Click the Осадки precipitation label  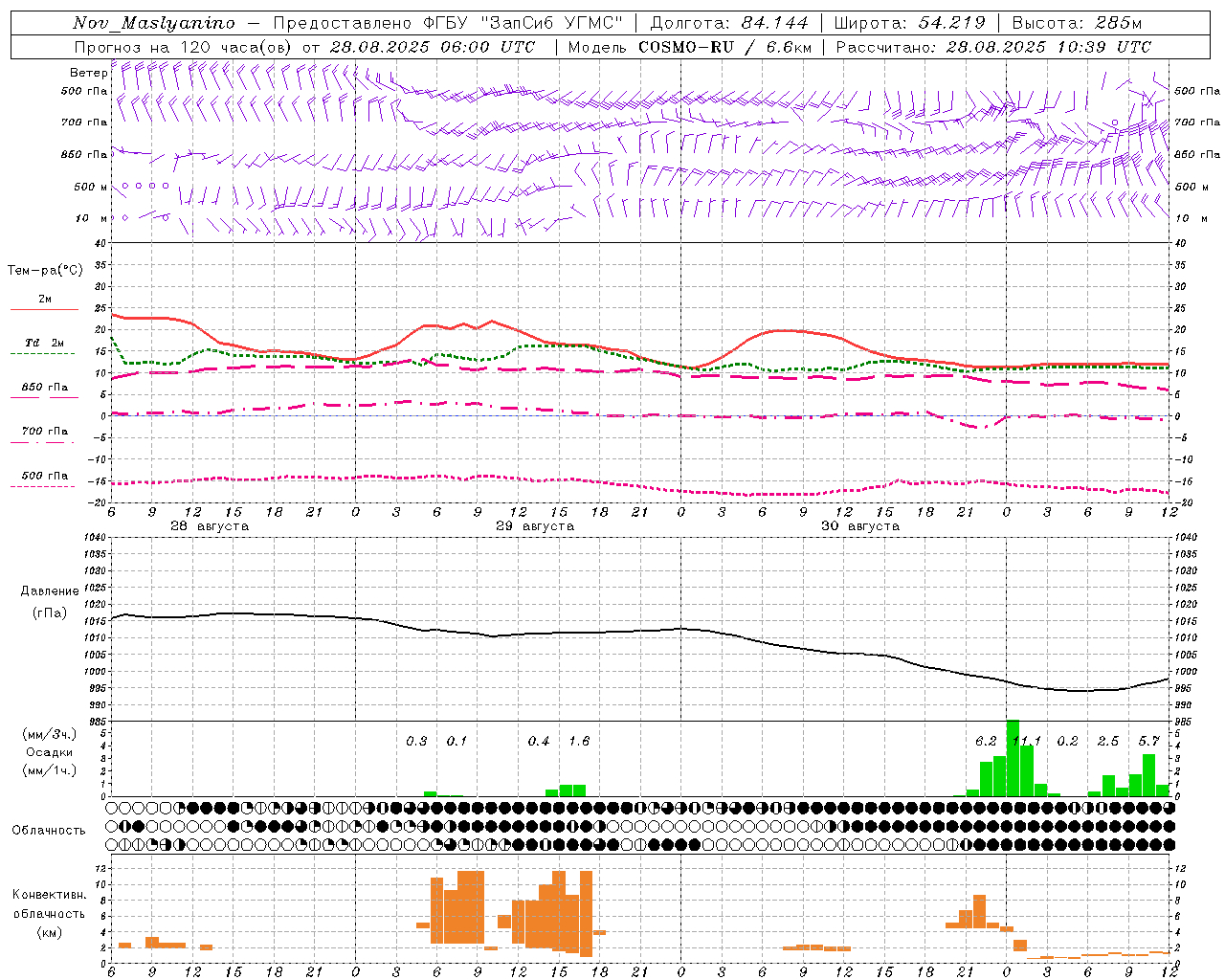point(50,752)
